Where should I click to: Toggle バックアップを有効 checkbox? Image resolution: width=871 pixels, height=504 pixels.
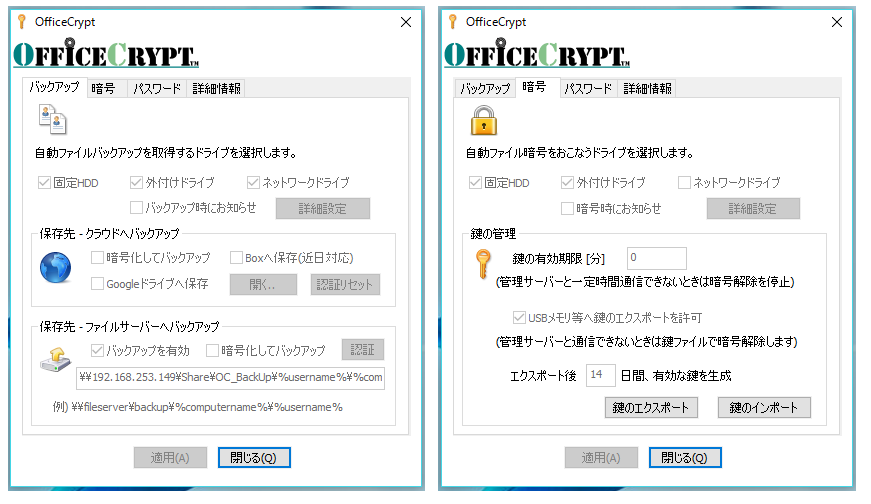click(97, 351)
